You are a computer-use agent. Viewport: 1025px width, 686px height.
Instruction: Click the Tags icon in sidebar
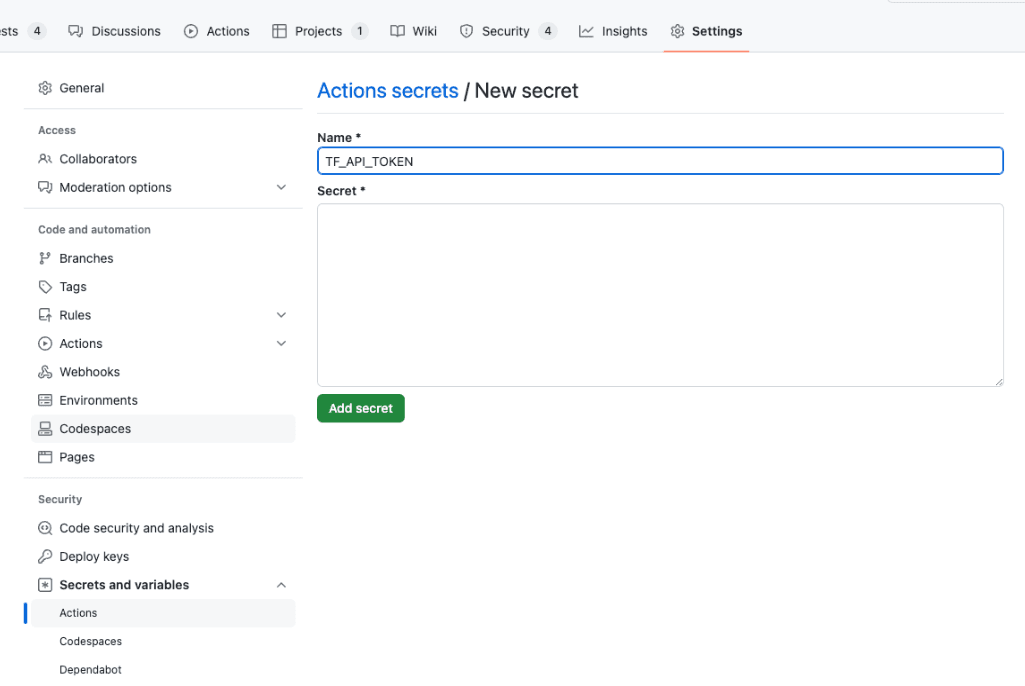click(45, 287)
